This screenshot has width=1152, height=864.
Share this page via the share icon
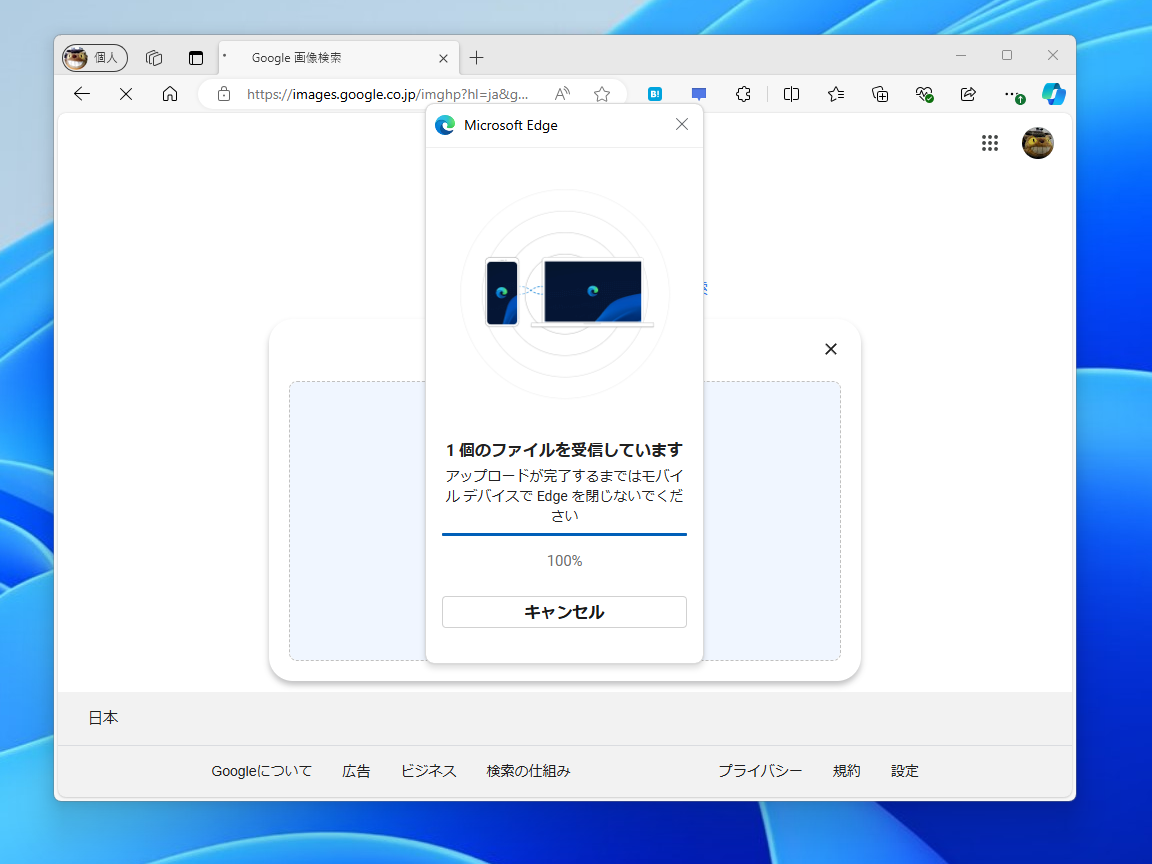967,94
